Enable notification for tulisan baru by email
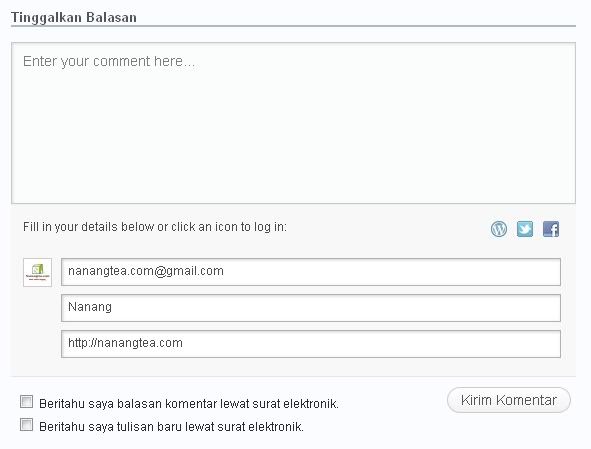Screen dimensions: 591x449 (x=26, y=424)
